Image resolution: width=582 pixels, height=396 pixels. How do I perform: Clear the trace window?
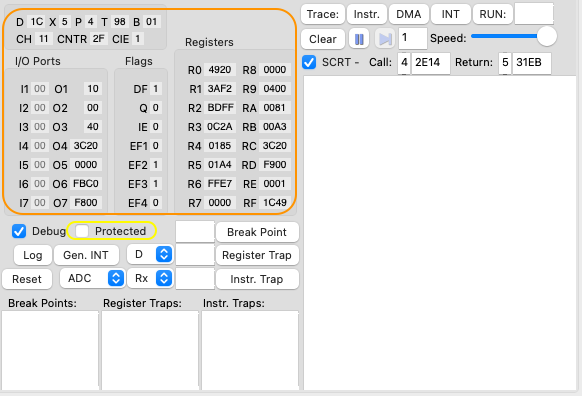[x=323, y=39]
